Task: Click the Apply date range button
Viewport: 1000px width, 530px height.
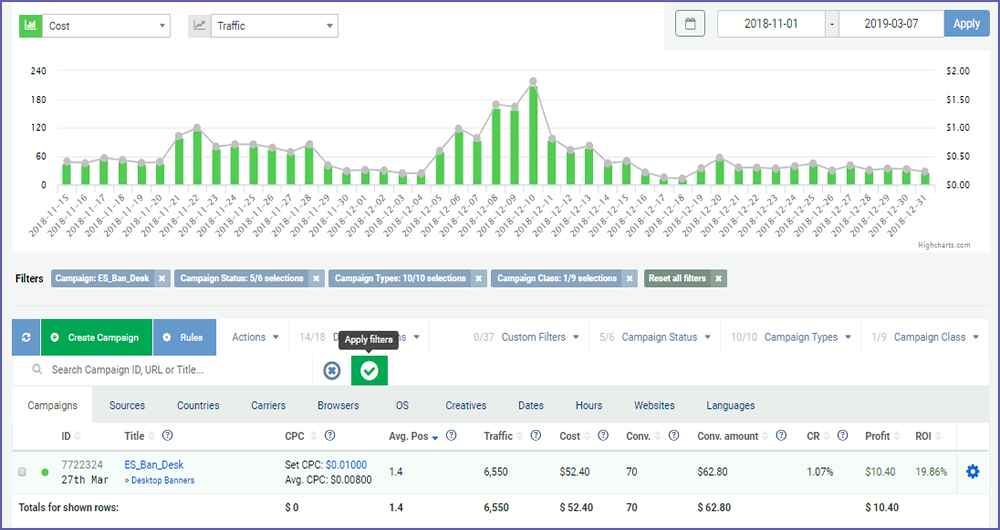Action: tap(966, 24)
